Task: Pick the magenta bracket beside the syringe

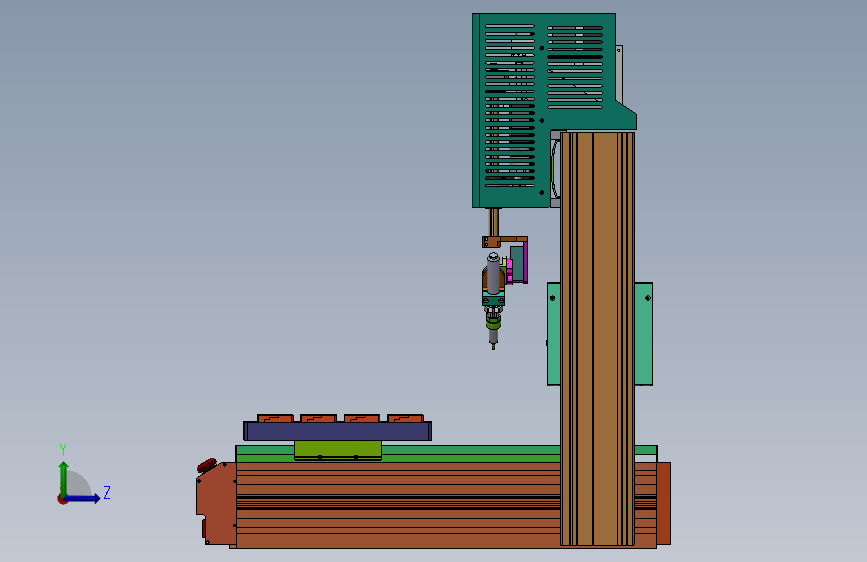Action: point(509,271)
